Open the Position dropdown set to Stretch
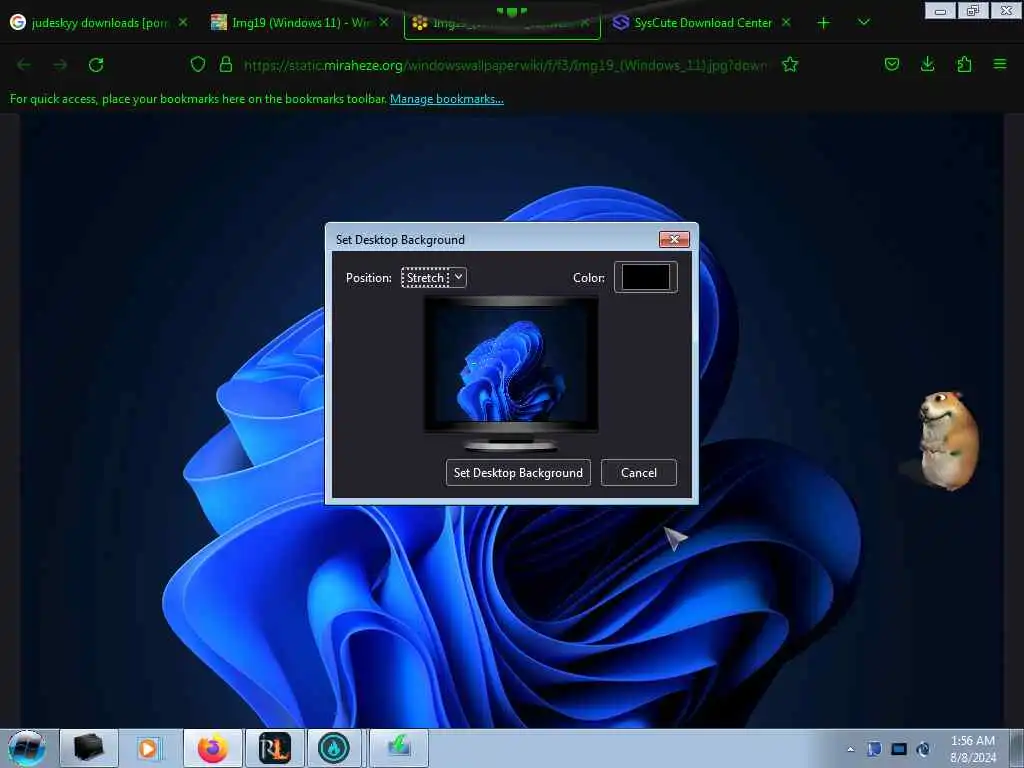 point(434,278)
